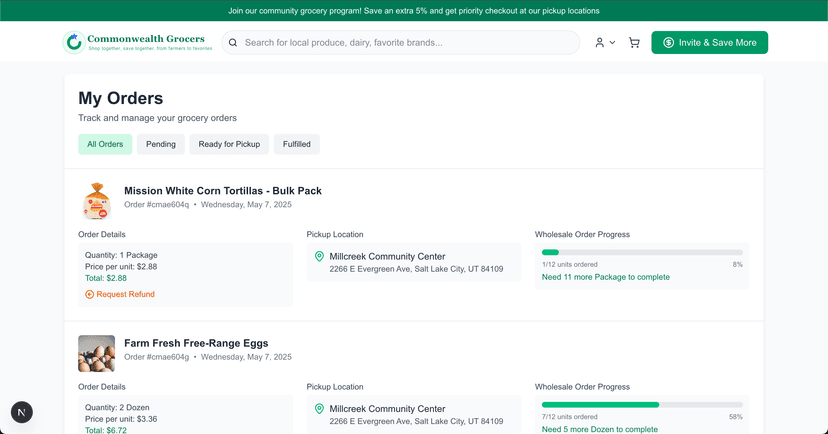
Task: Switch to the Ready for Pickup tab
Action: [229, 144]
